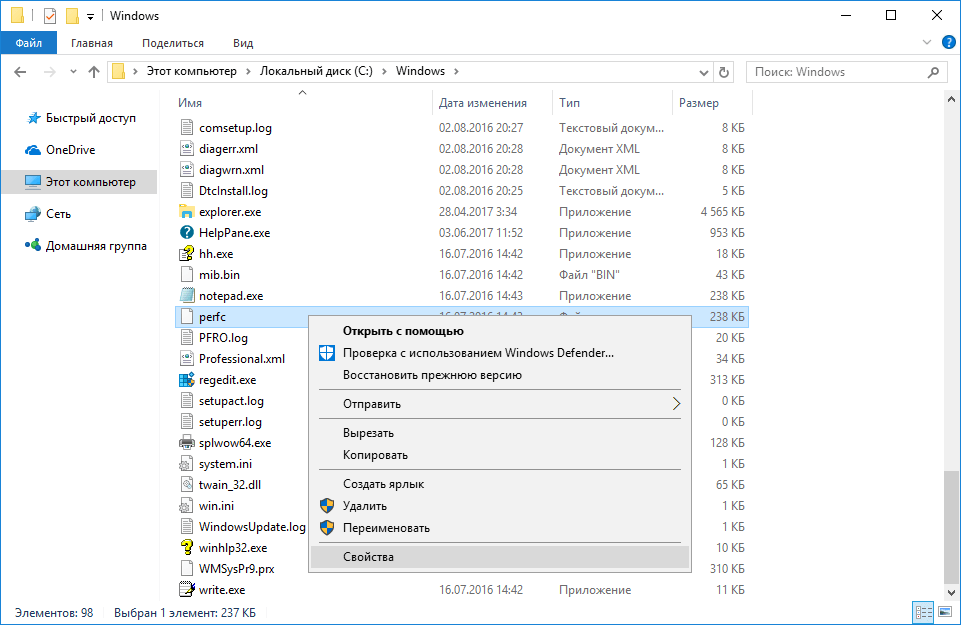Click Этот компьютер in address bar
The width and height of the screenshot is (961, 625).
pyautogui.click(x=191, y=71)
